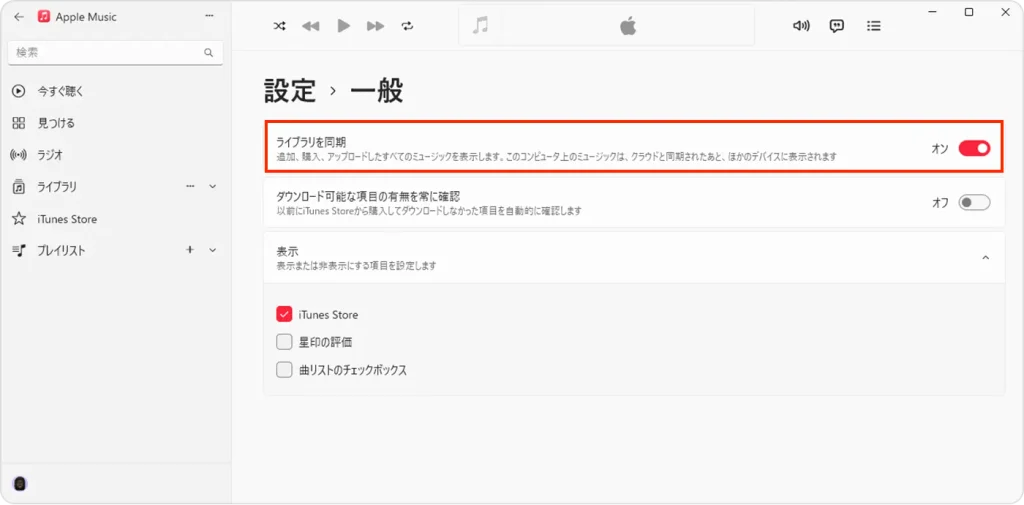Click the playlist note icon beside プレイリスト
Screen dimensions: 1024x505
click(x=19, y=250)
